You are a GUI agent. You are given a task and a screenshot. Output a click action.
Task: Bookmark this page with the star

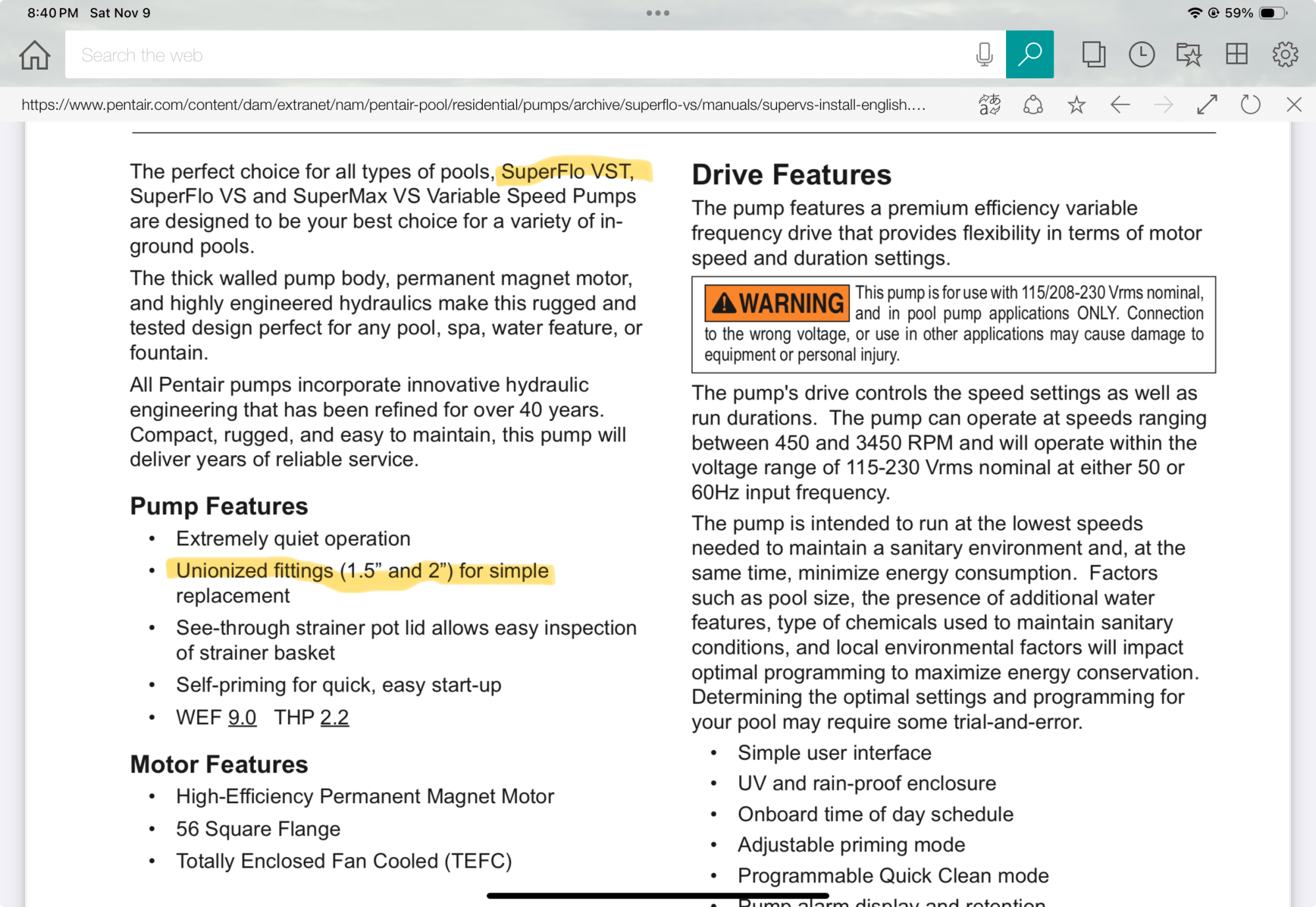point(1076,105)
